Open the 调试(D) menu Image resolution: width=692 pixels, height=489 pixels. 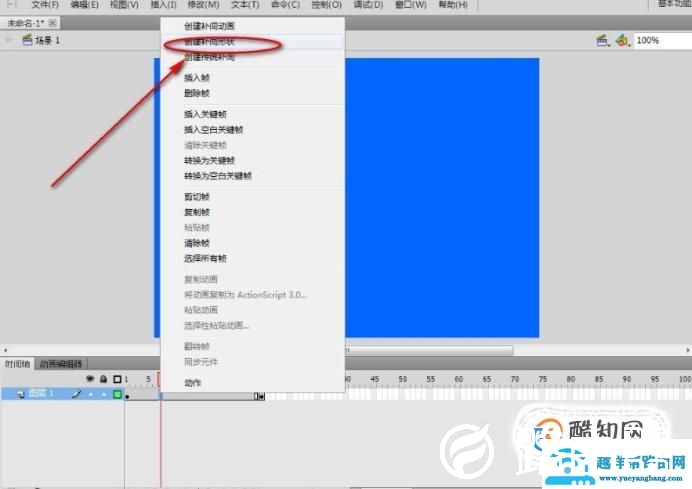pyautogui.click(x=369, y=5)
